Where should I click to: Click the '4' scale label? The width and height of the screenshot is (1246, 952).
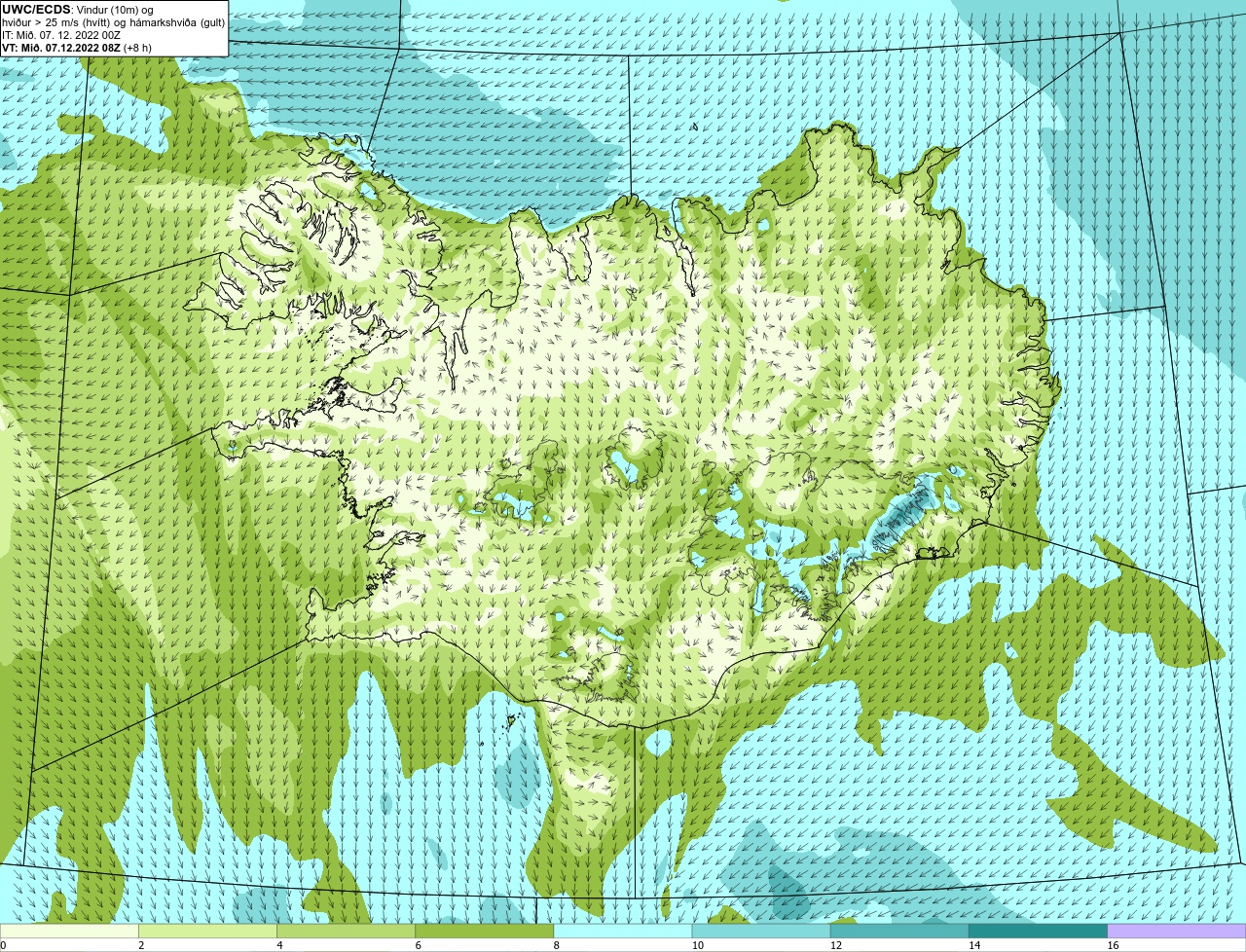click(279, 945)
